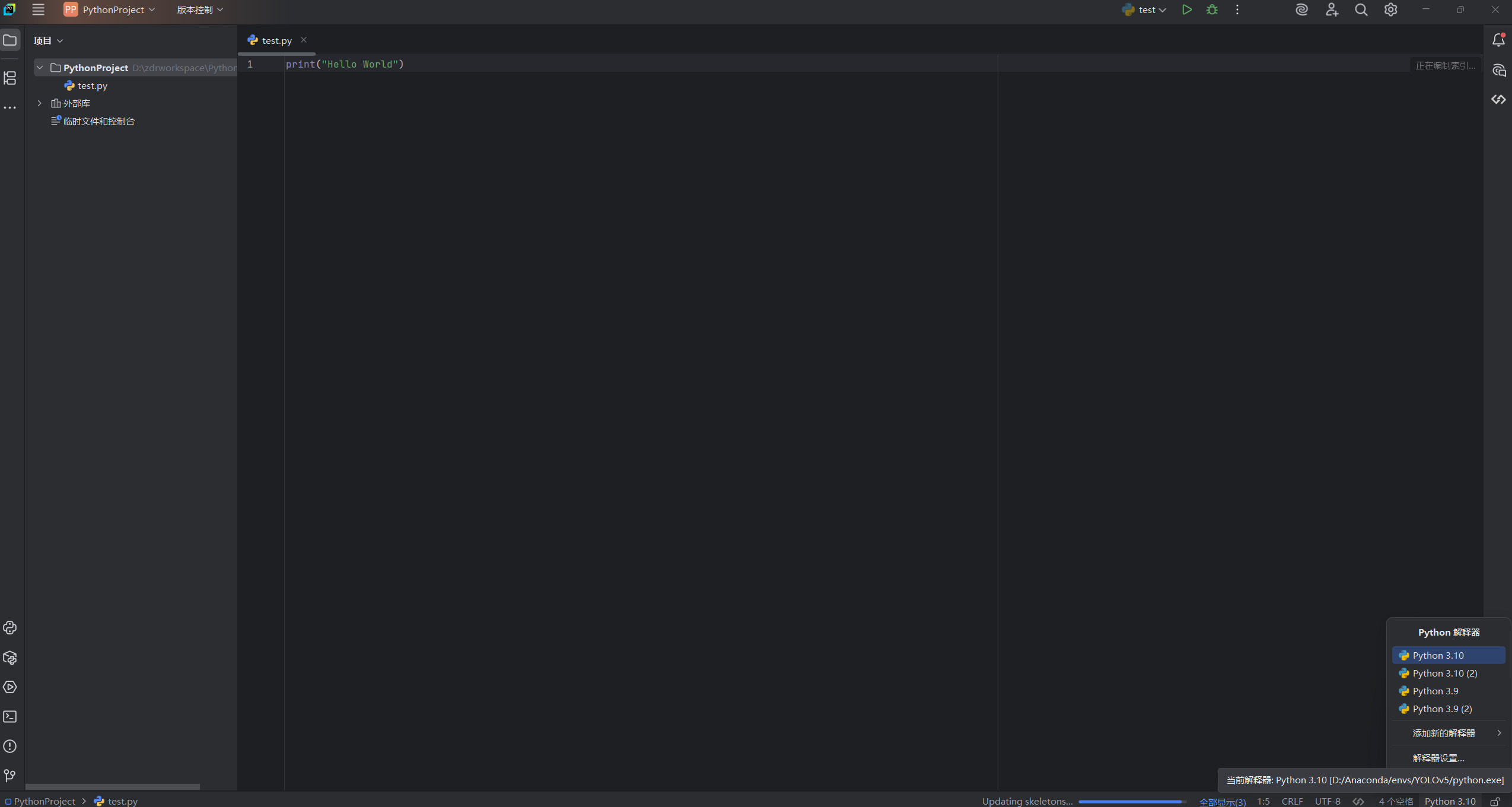The width and height of the screenshot is (1512, 807).
Task: Click the 全部显示(3) link
Action: (x=1222, y=802)
